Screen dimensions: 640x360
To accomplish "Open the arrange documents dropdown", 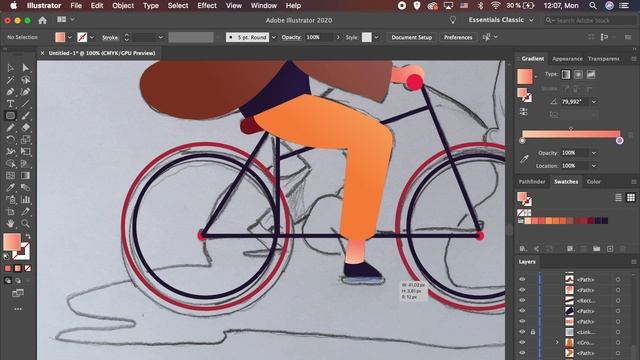I will pyautogui.click(x=66, y=19).
